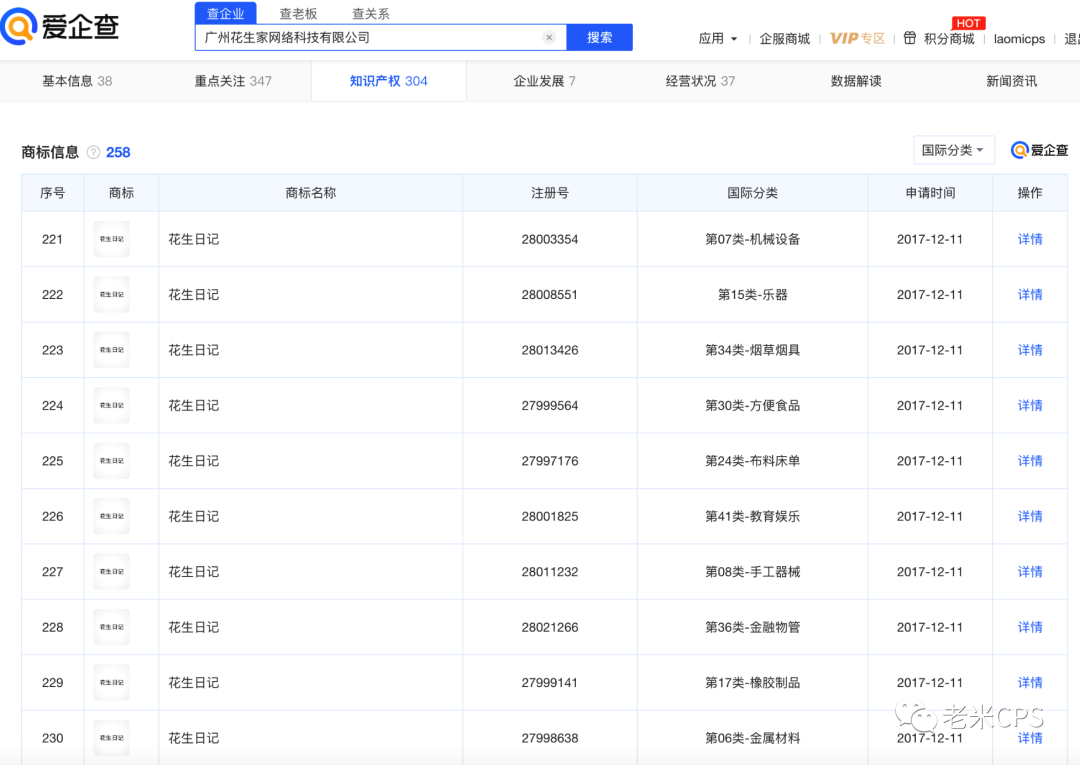The image size is (1080, 765).
Task: Click the 2017-12-11 date in row 225
Action: coord(930,461)
